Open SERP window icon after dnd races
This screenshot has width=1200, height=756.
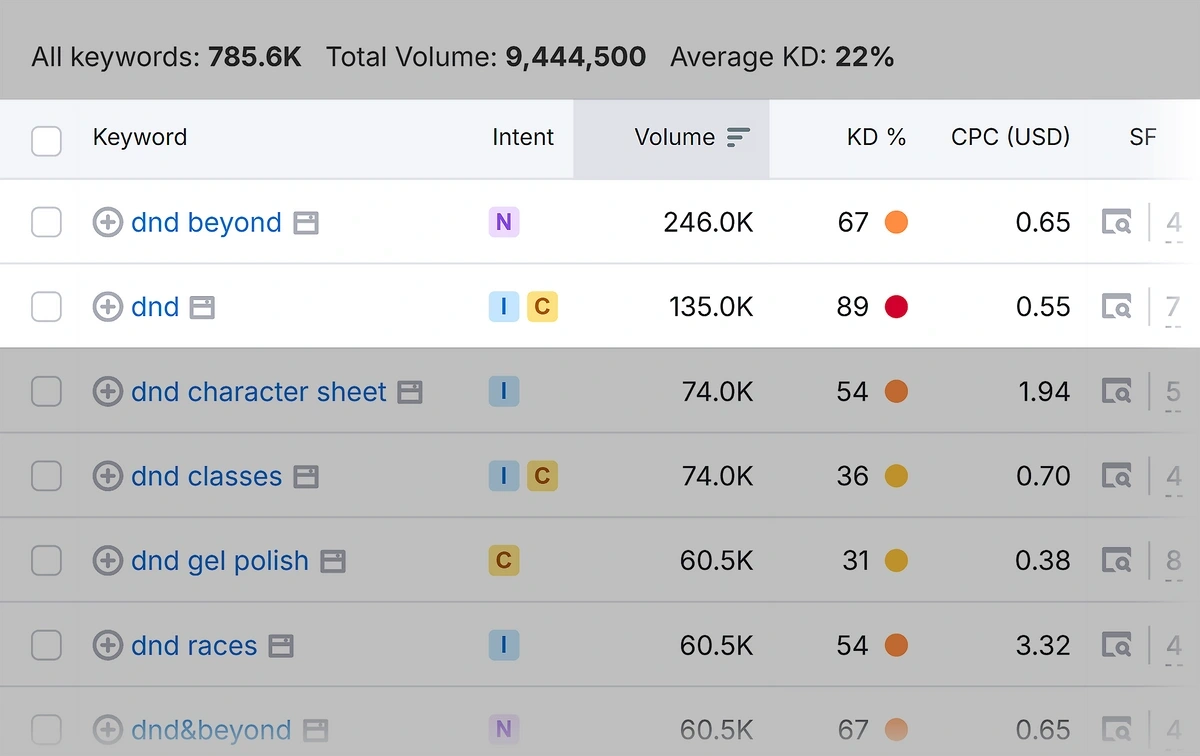(x=281, y=647)
